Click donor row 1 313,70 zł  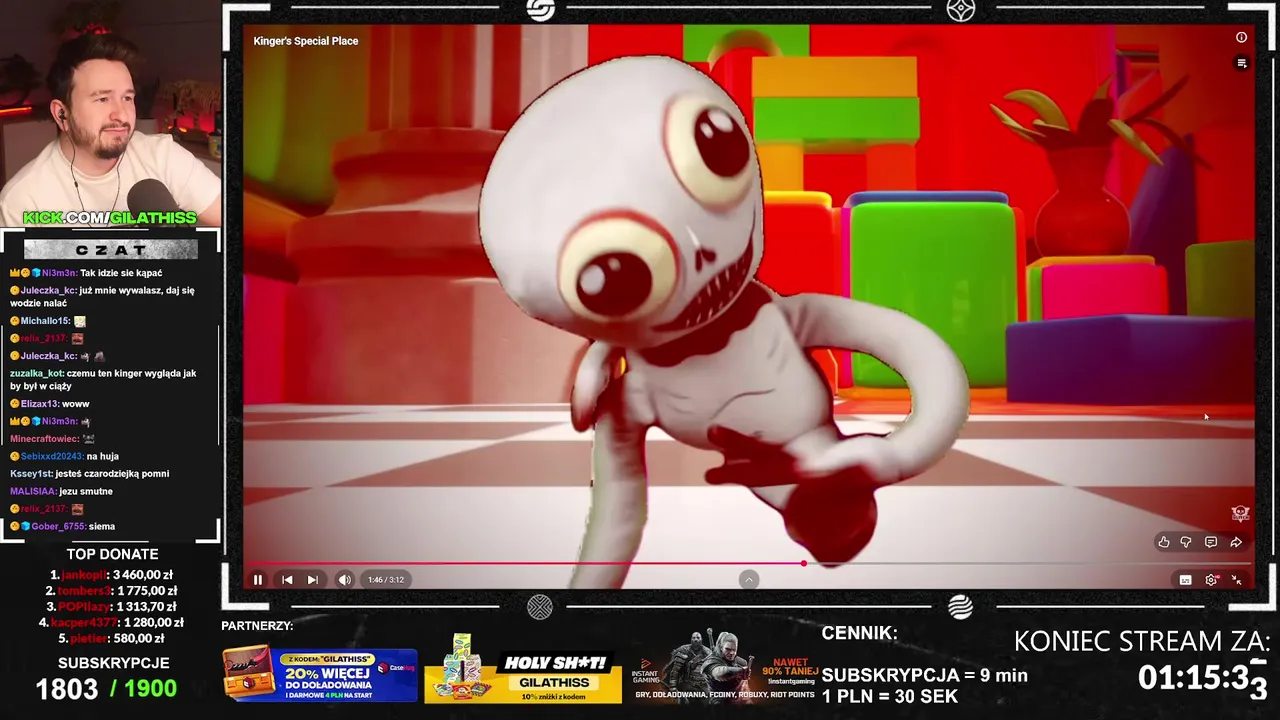pyautogui.click(x=112, y=607)
